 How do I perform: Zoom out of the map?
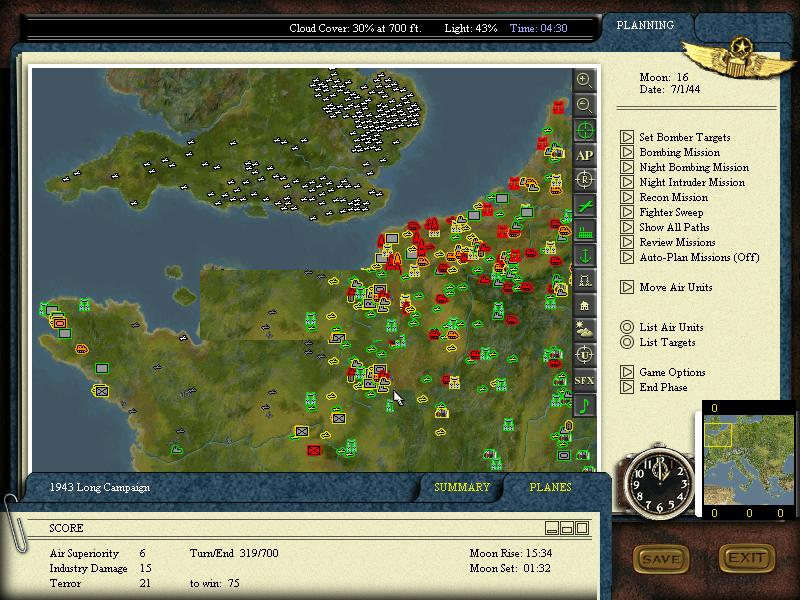(x=584, y=105)
